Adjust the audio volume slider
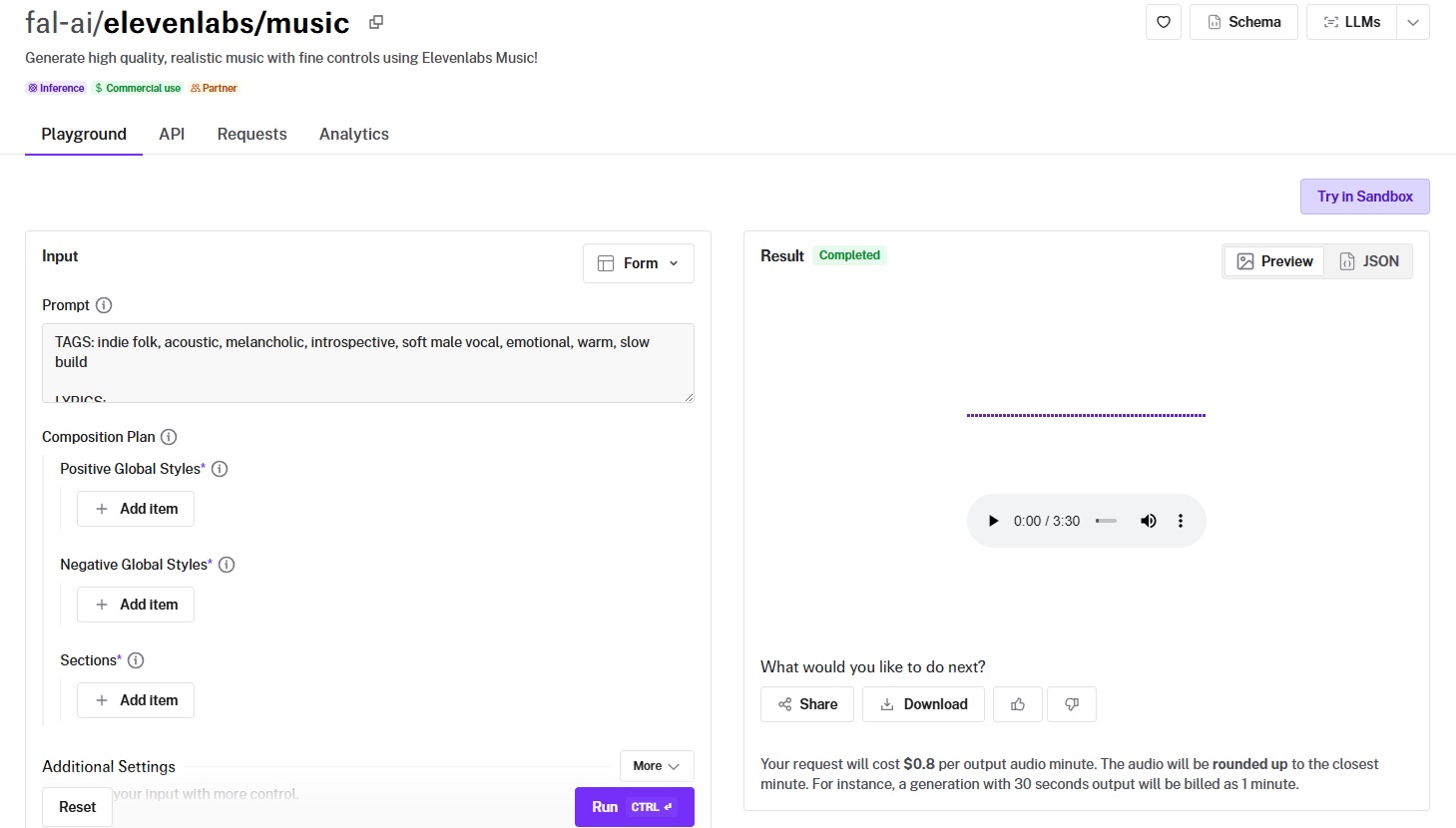This screenshot has height=828, width=1456. pos(1106,521)
